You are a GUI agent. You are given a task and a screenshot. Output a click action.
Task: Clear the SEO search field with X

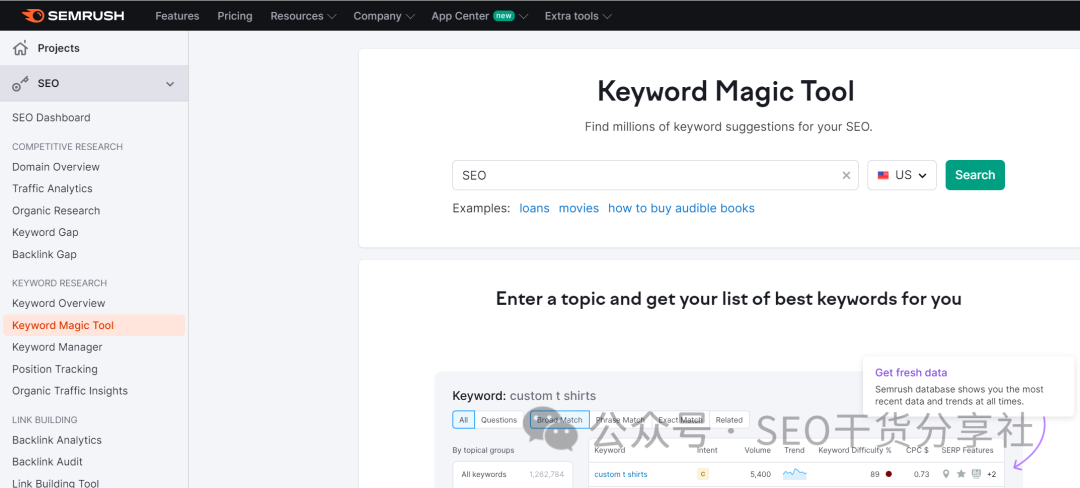(847, 176)
